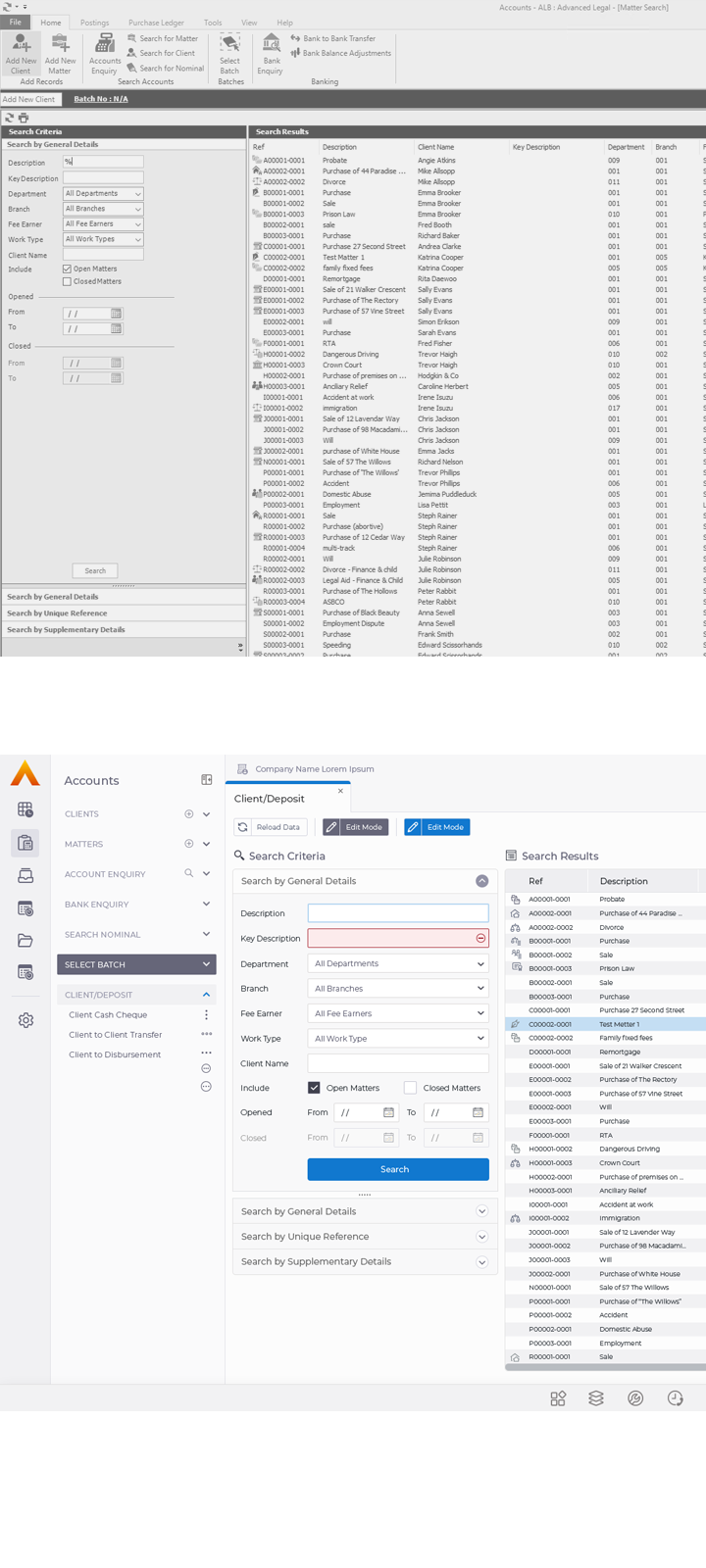Open the Help ribbon tab
706x1568 pixels.
pos(284,23)
